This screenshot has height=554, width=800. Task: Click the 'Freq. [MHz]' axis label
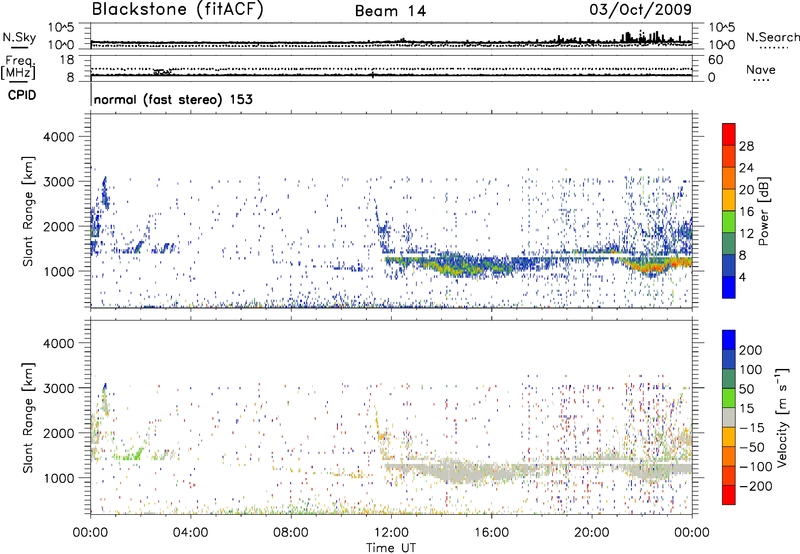[x=18, y=68]
